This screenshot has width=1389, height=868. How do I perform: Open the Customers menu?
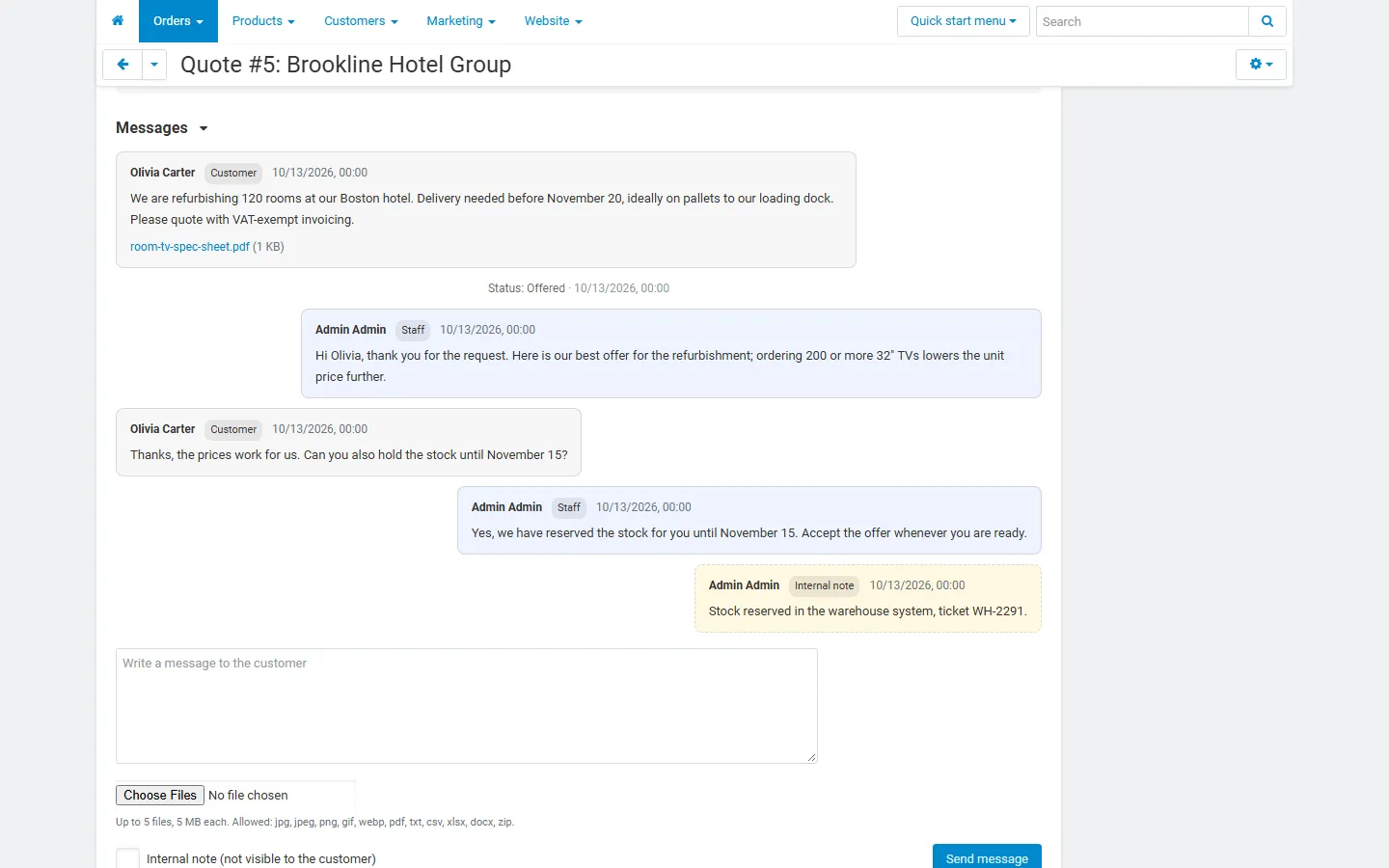click(361, 21)
